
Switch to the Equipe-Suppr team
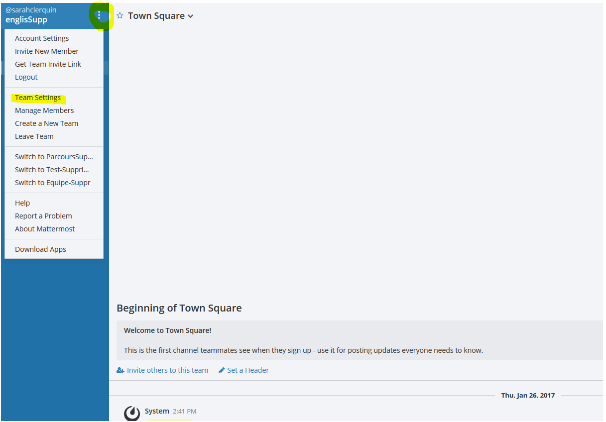[52, 182]
